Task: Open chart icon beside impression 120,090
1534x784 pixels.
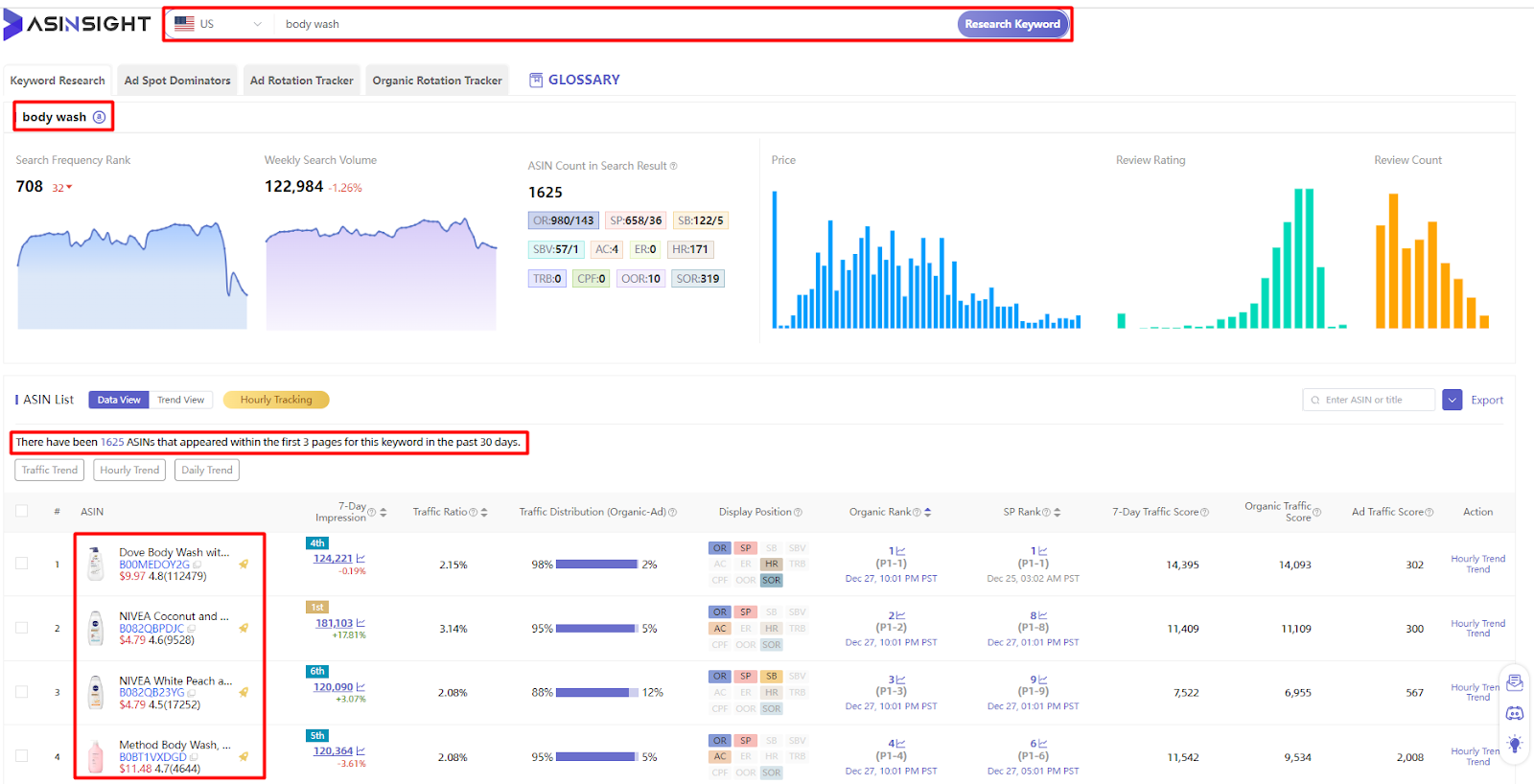Action: click(x=360, y=686)
